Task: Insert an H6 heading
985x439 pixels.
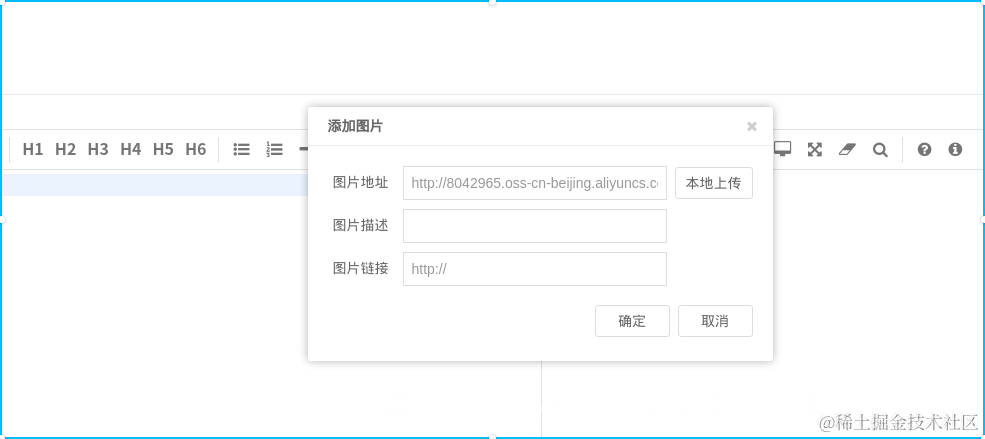Action: (x=195, y=149)
